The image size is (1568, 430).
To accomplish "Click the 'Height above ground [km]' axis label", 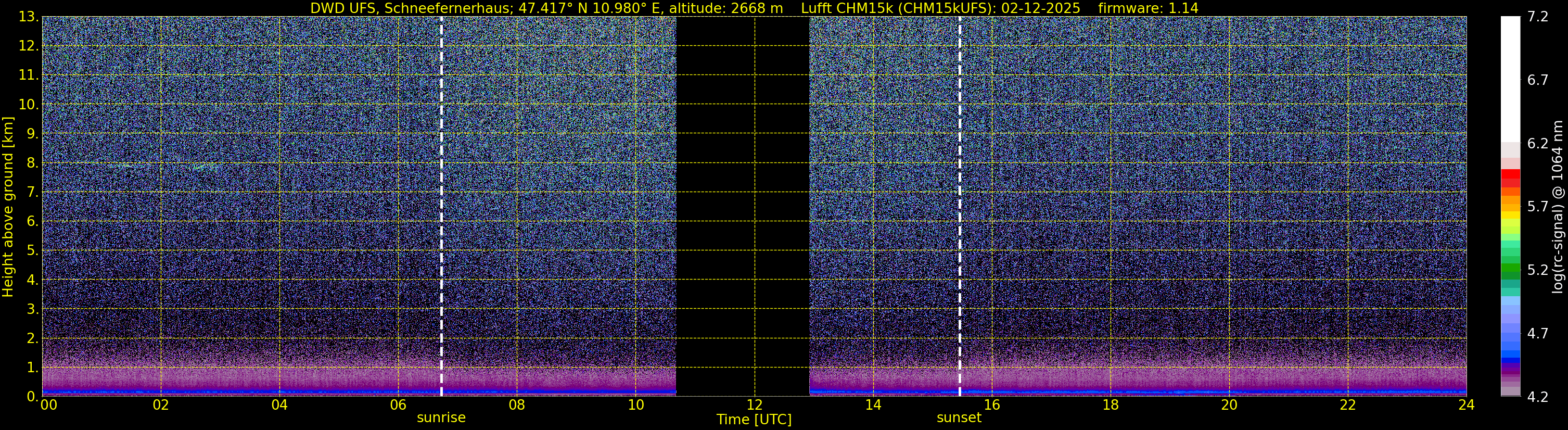I will [8, 207].
